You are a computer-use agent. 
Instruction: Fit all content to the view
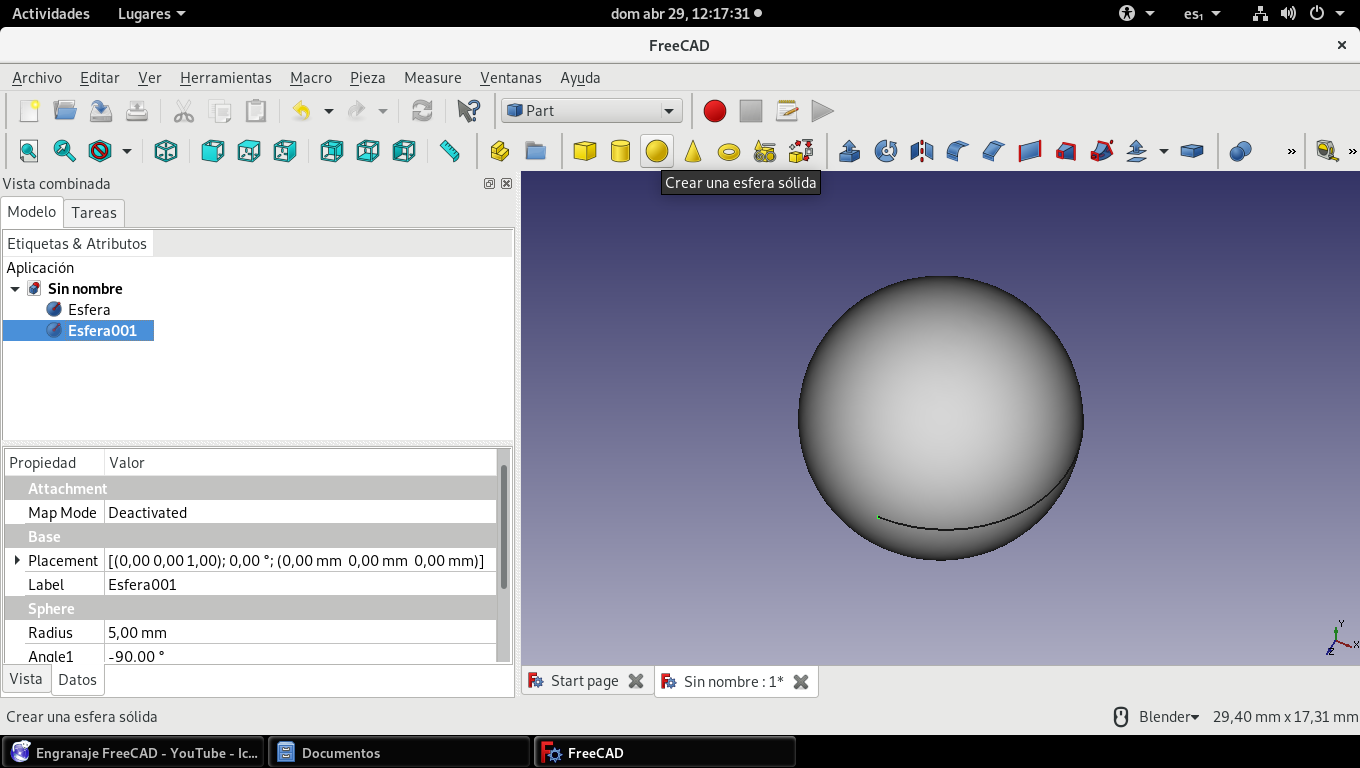pyautogui.click(x=29, y=151)
